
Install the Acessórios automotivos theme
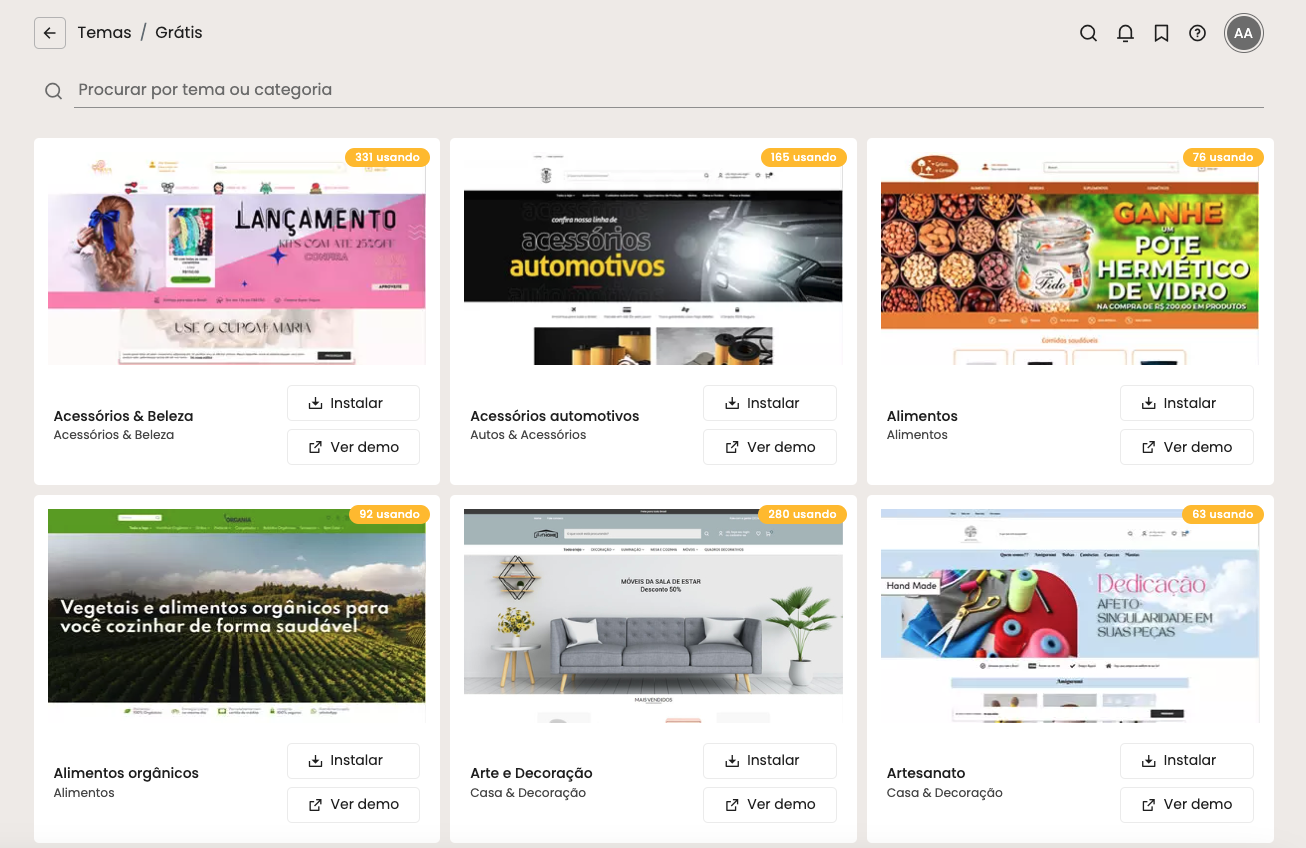(769, 403)
